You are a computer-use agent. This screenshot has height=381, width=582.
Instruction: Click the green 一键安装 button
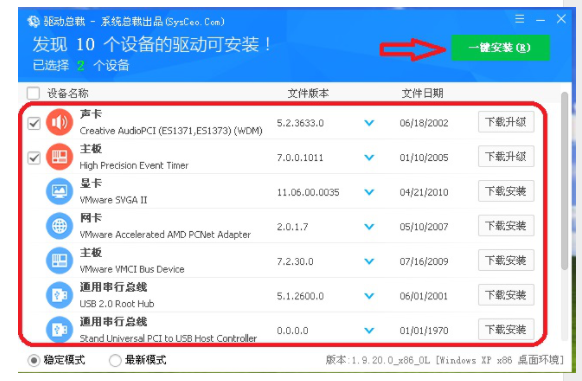click(x=500, y=48)
